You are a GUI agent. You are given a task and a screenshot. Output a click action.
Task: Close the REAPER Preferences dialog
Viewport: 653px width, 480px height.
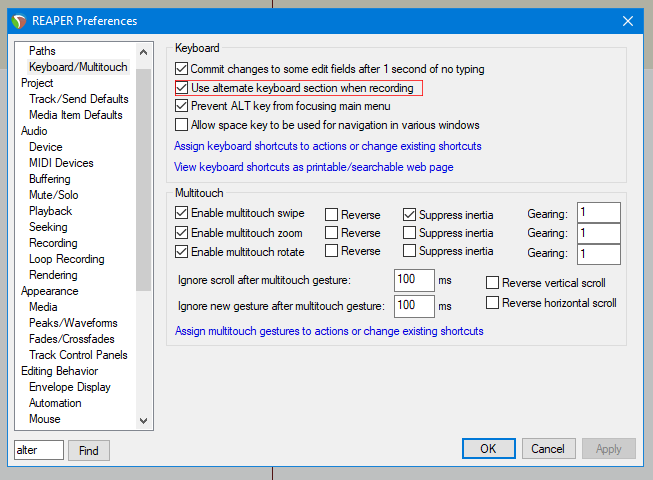point(627,20)
